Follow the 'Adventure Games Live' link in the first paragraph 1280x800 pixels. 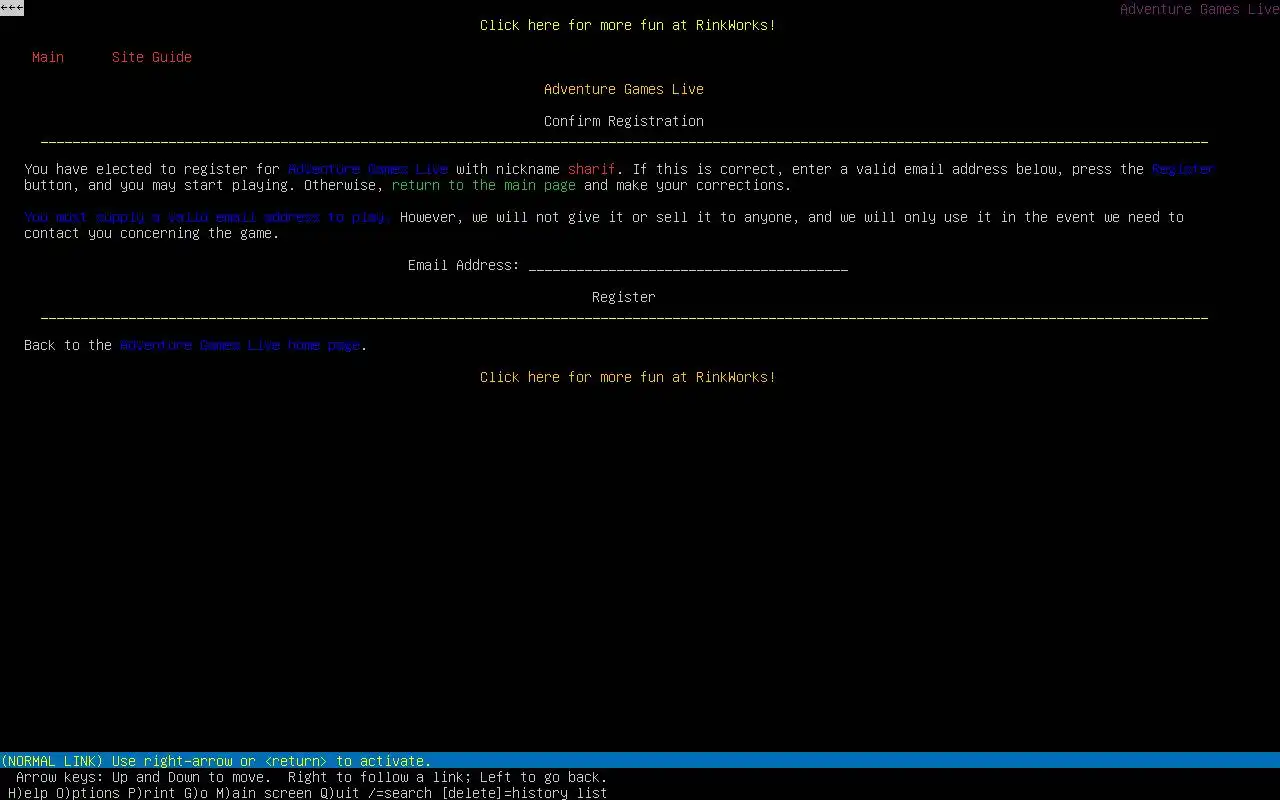click(368, 169)
